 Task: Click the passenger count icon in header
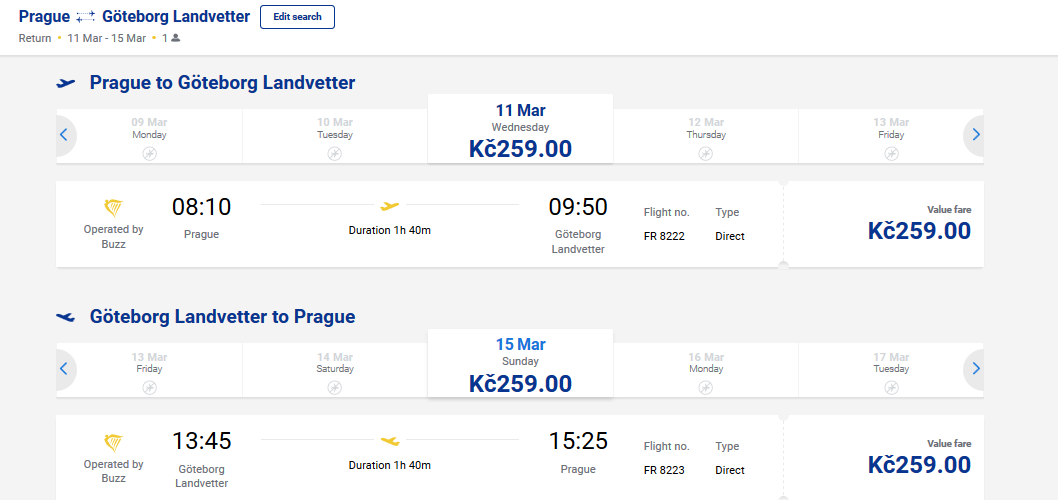175,38
